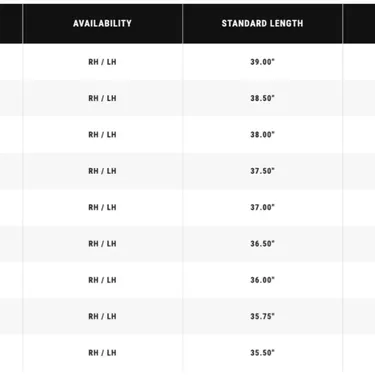
Task: Click the AVAILABILITY column header
Action: click(x=102, y=23)
